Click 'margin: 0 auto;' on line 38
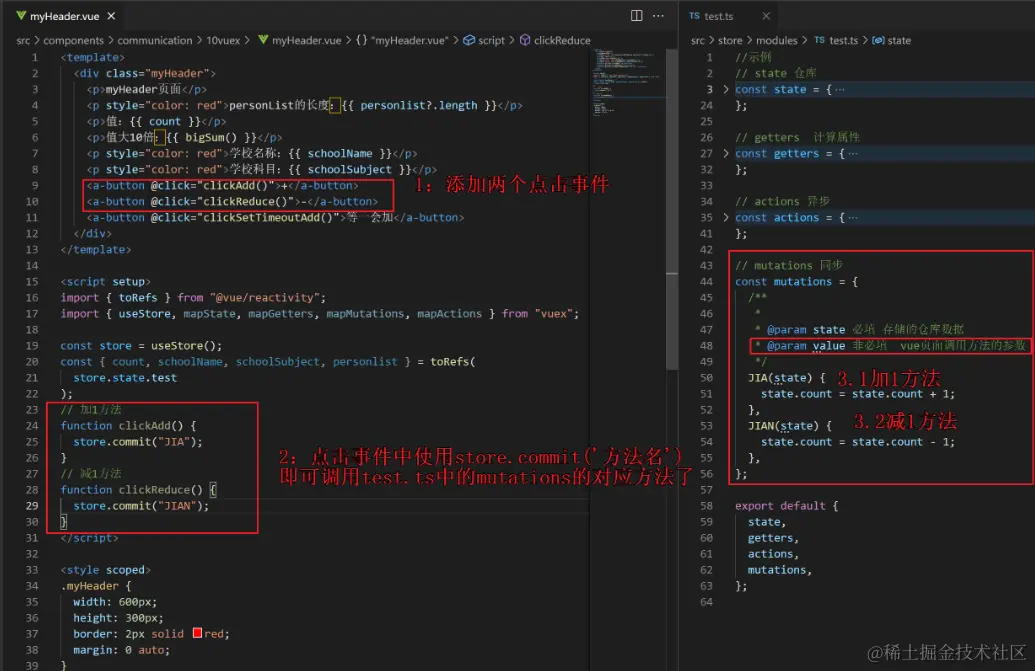The image size is (1035, 671). 121,650
